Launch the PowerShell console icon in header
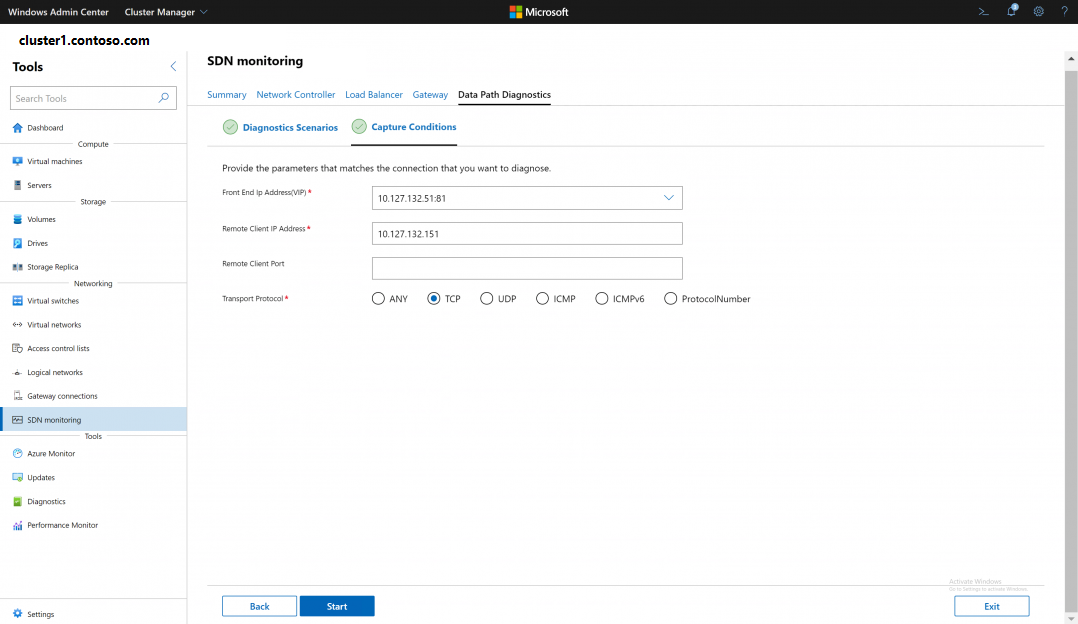 pyautogui.click(x=984, y=12)
